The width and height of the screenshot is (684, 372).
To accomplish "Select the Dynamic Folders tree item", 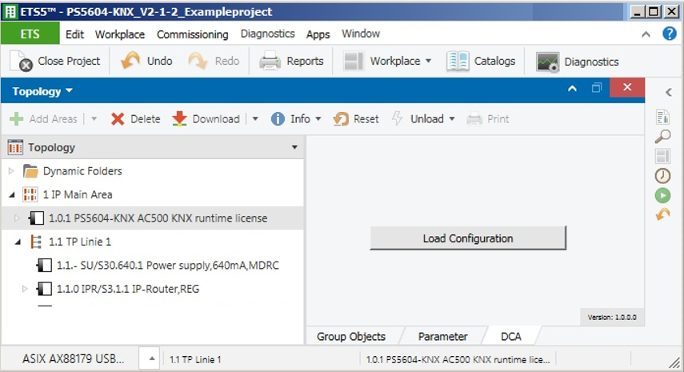I will coord(82,171).
